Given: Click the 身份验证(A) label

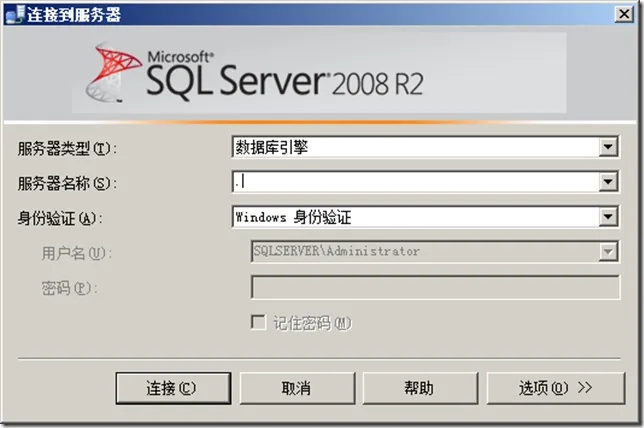Looking at the screenshot, I should (x=60, y=218).
